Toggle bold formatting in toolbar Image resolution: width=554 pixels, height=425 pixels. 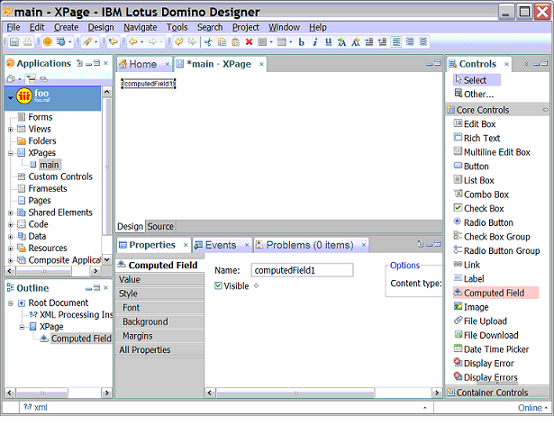301,42
